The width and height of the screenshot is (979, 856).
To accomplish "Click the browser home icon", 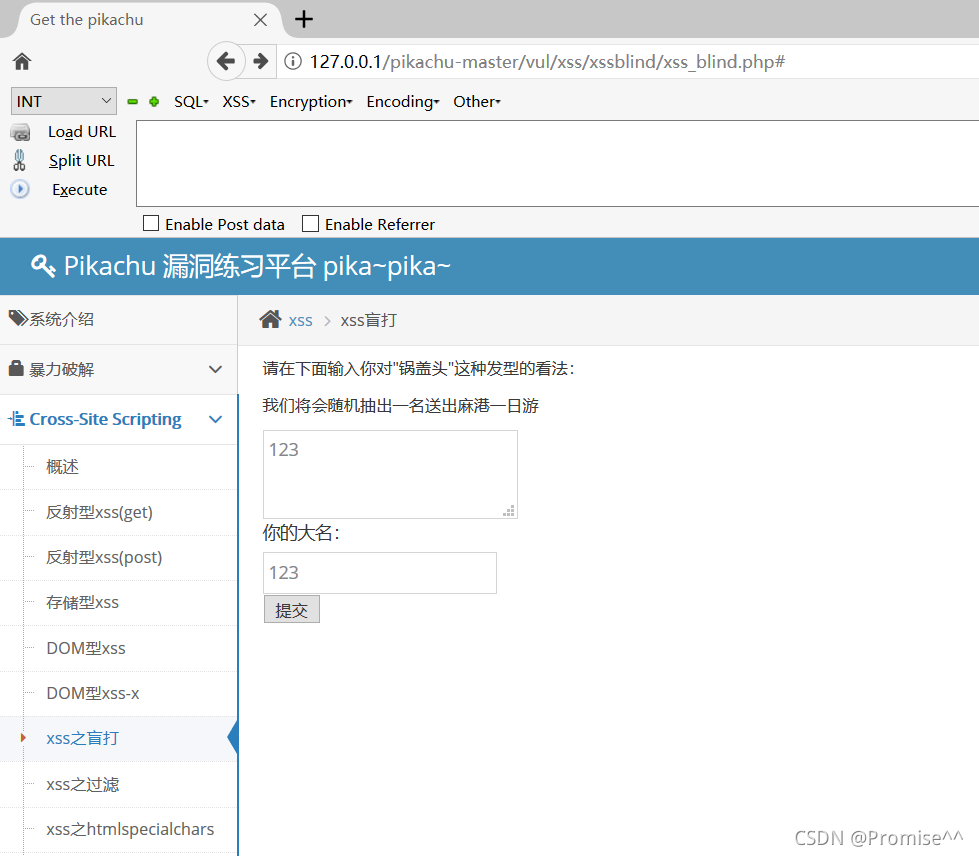I will click(x=22, y=61).
